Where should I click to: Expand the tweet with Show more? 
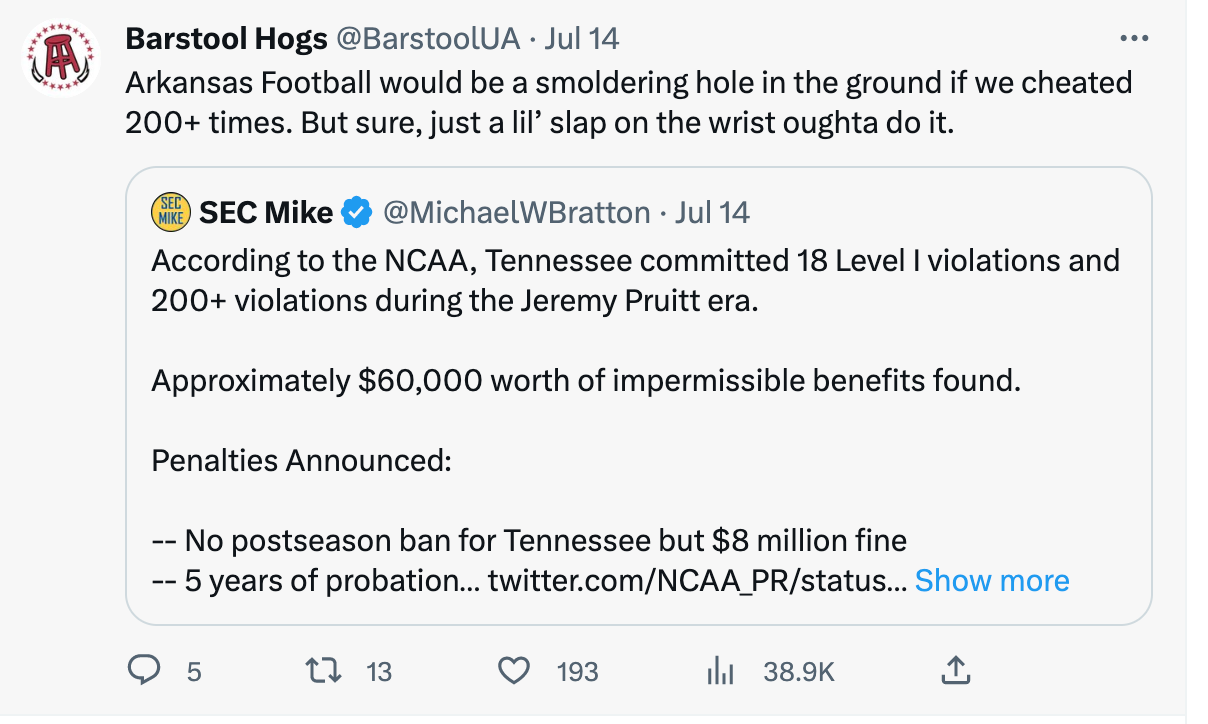[x=991, y=580]
